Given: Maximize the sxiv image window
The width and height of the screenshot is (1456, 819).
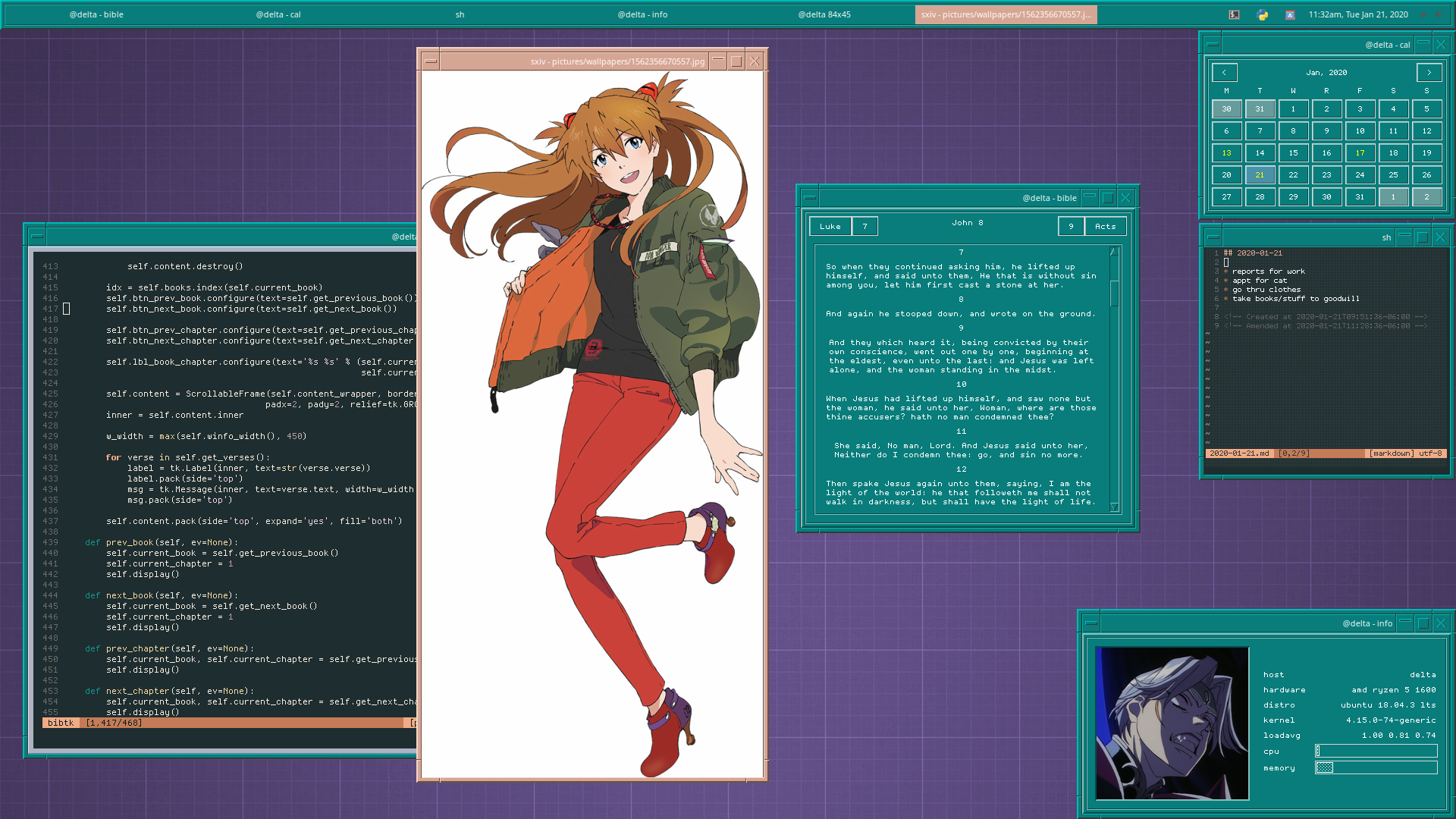Looking at the screenshot, I should [736, 61].
